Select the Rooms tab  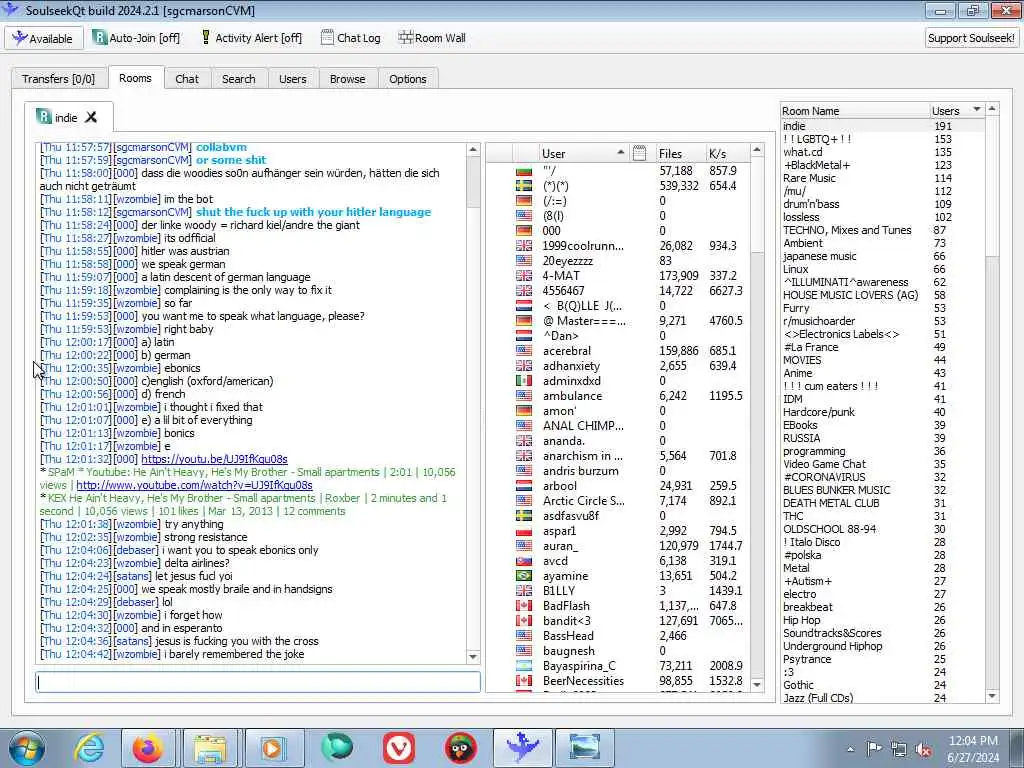pyautogui.click(x=135, y=78)
